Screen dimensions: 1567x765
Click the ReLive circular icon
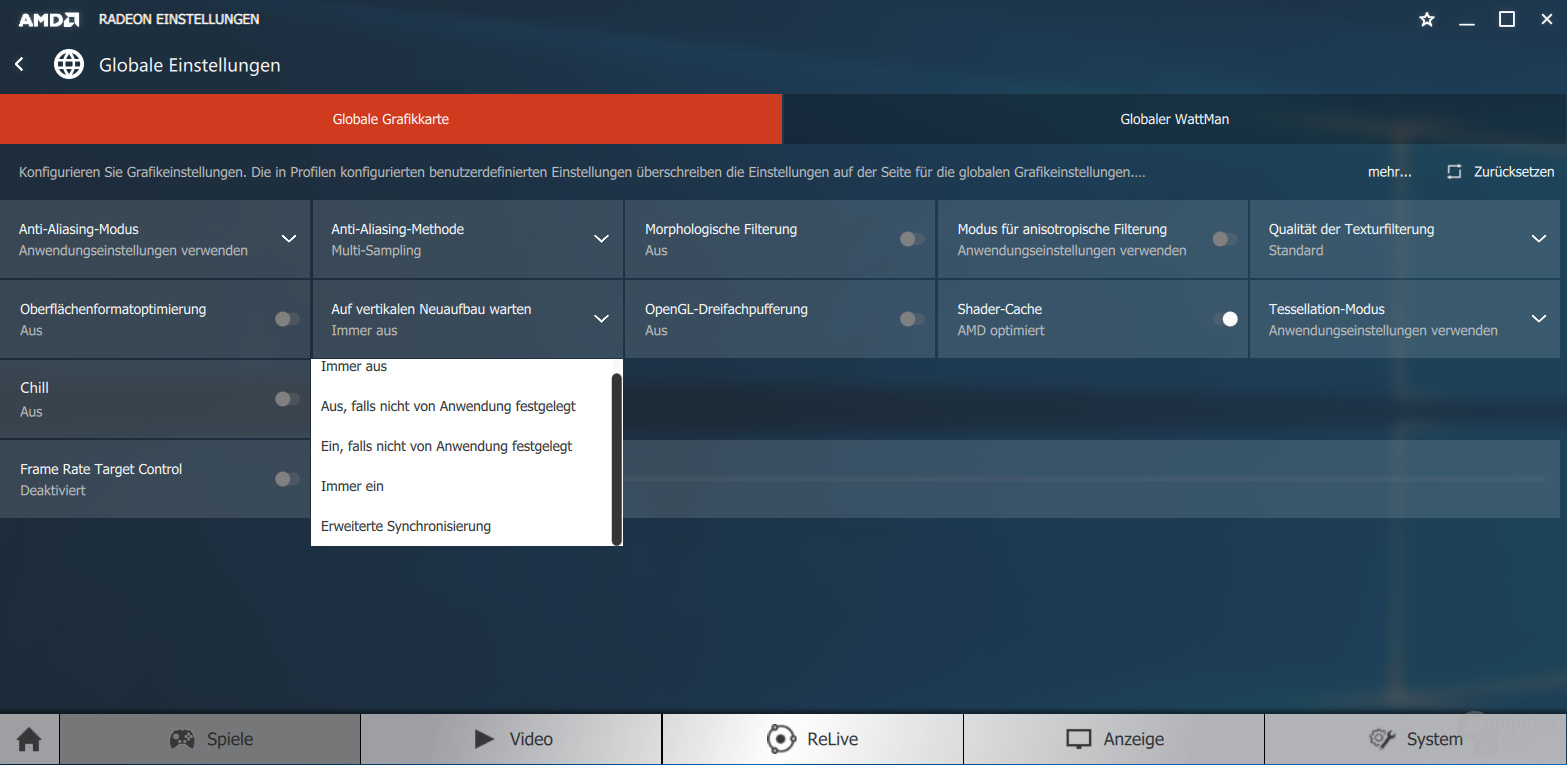point(780,740)
